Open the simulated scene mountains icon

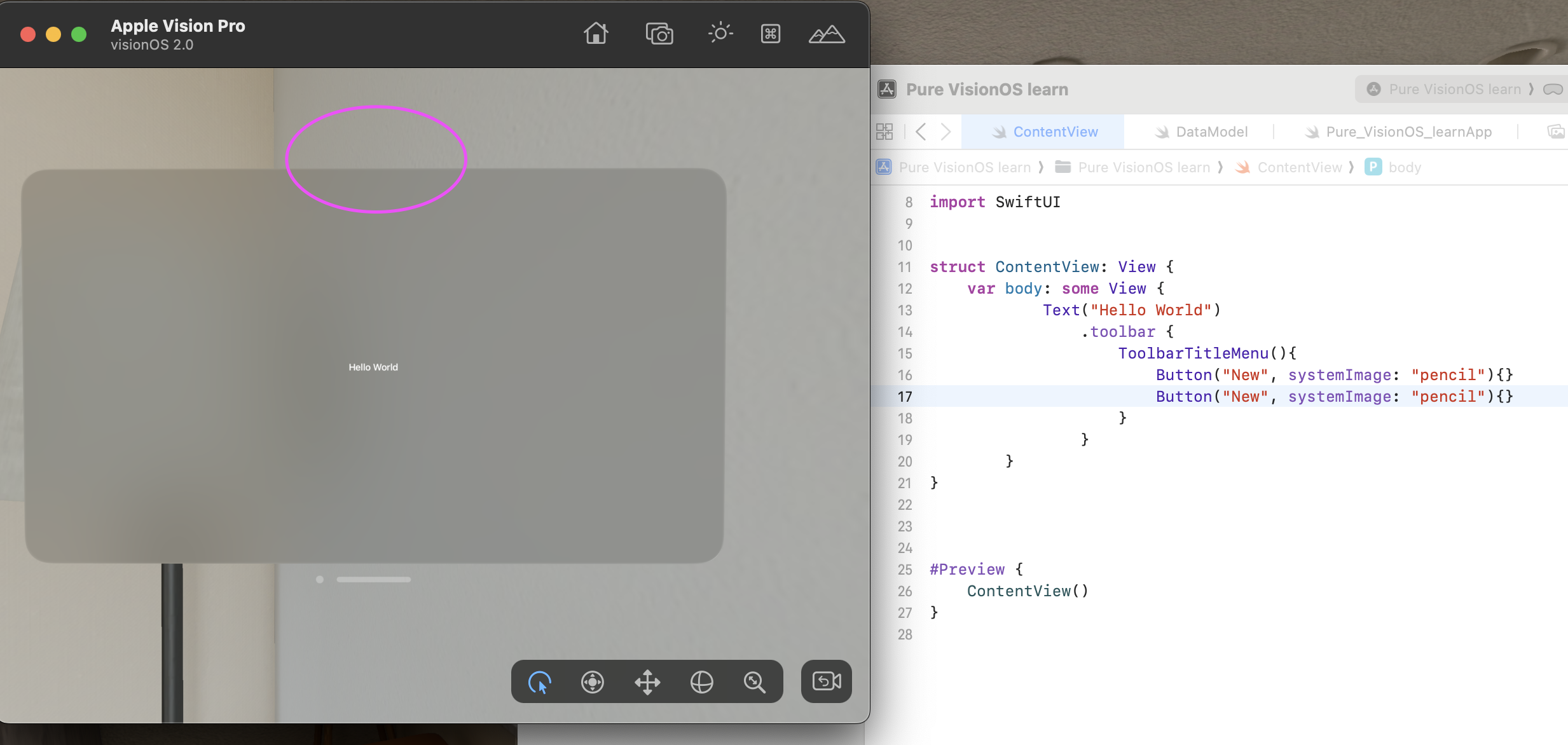click(827, 34)
